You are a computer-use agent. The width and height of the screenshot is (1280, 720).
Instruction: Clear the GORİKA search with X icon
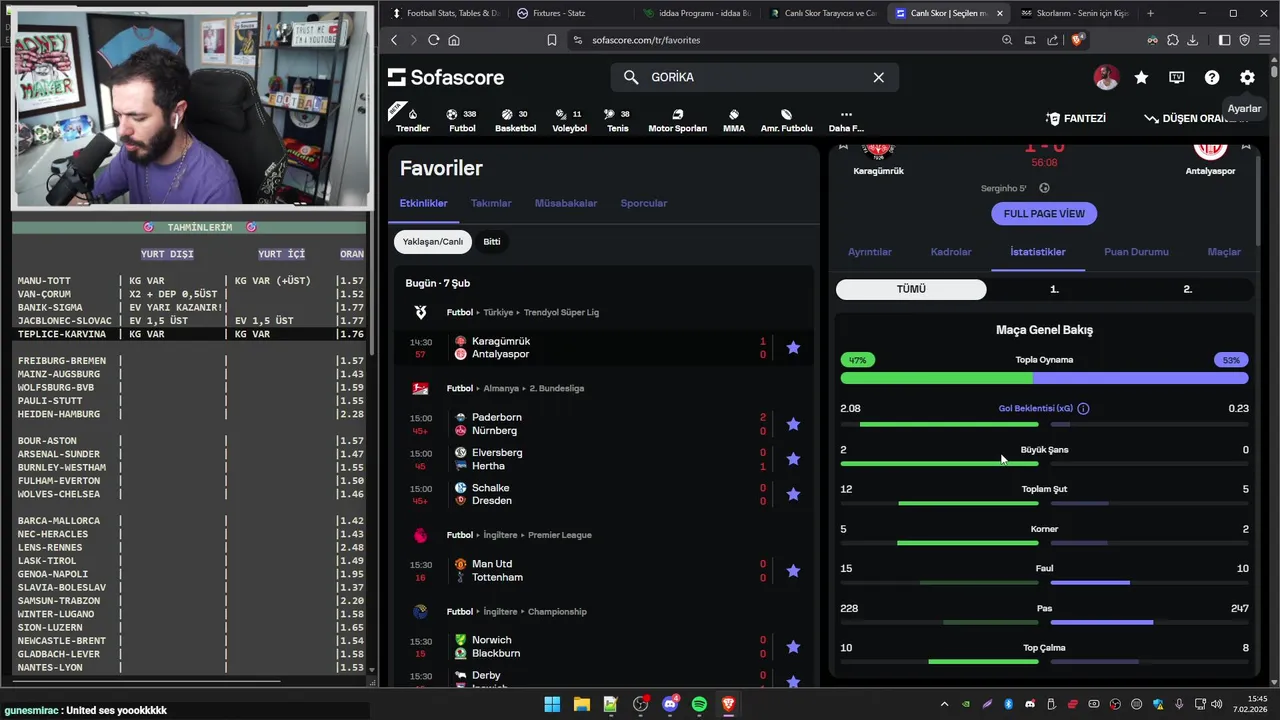(878, 77)
